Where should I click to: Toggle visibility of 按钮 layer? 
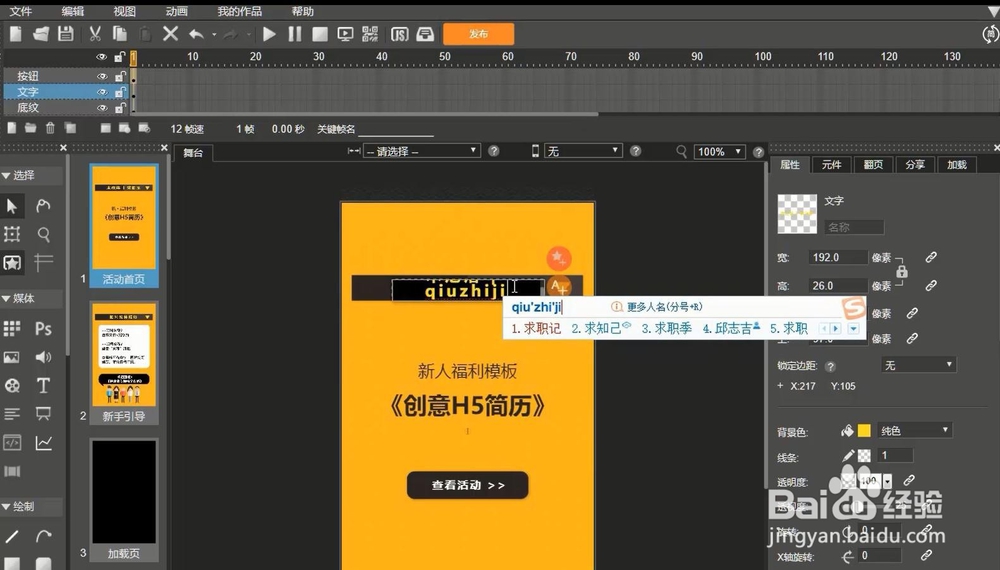[101, 76]
